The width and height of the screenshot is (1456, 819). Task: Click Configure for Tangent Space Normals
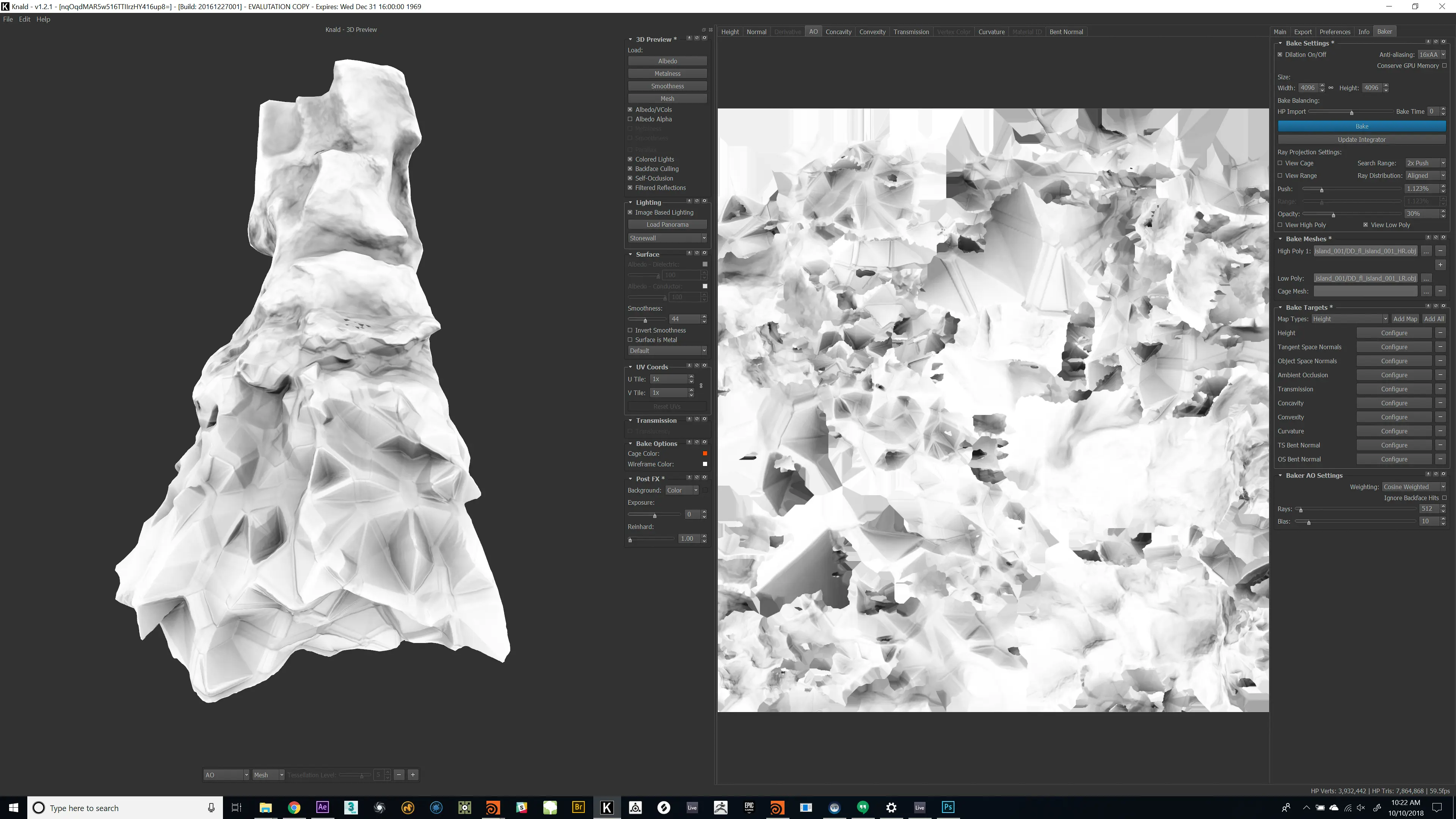[x=1394, y=347]
